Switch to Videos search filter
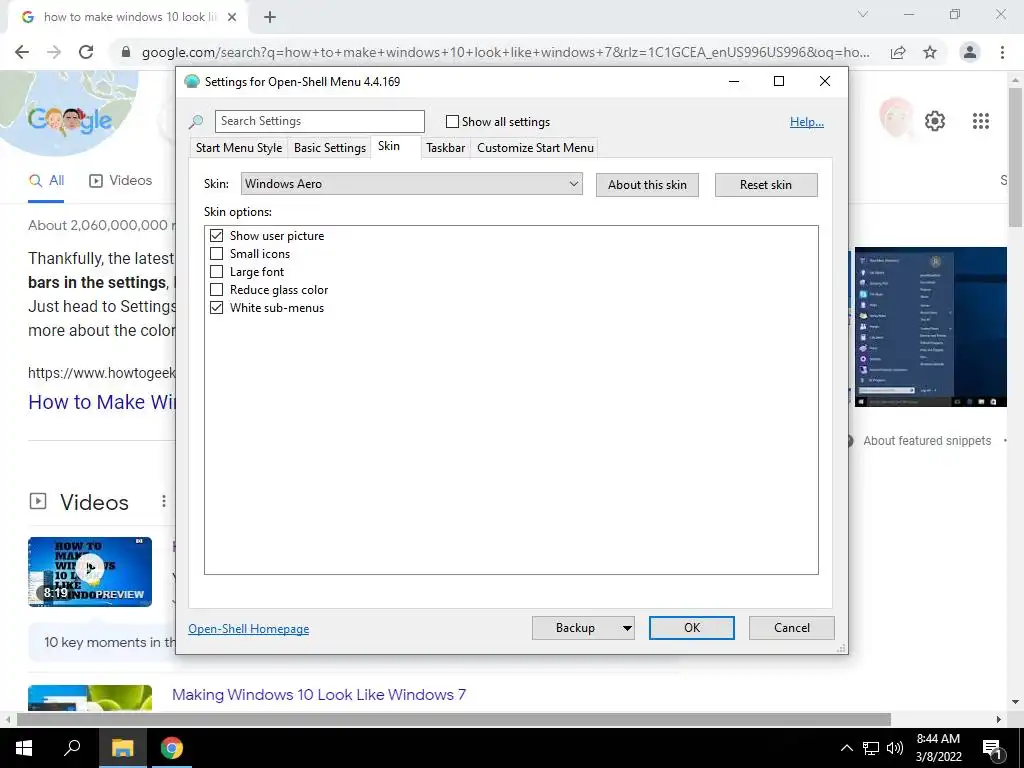 [x=121, y=181]
